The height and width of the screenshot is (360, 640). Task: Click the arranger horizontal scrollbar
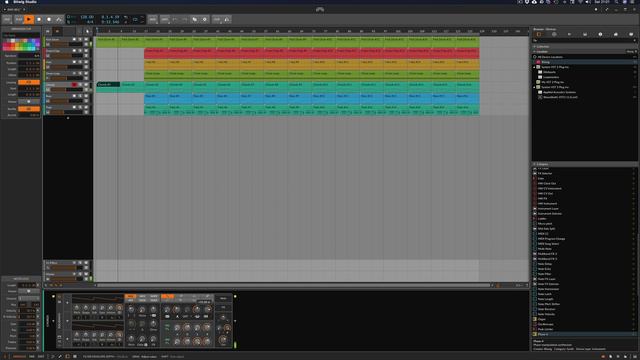tap(293, 285)
